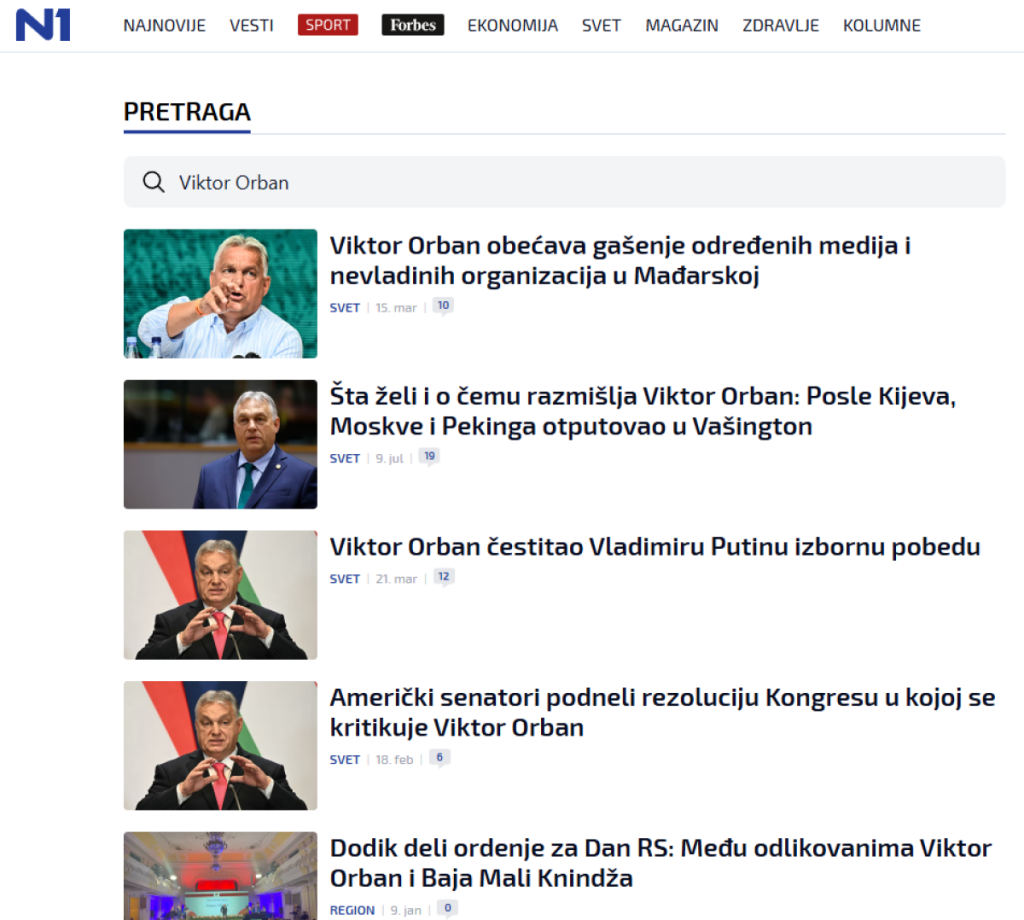Click the search magnifier icon
1024x920 pixels.
(x=153, y=182)
